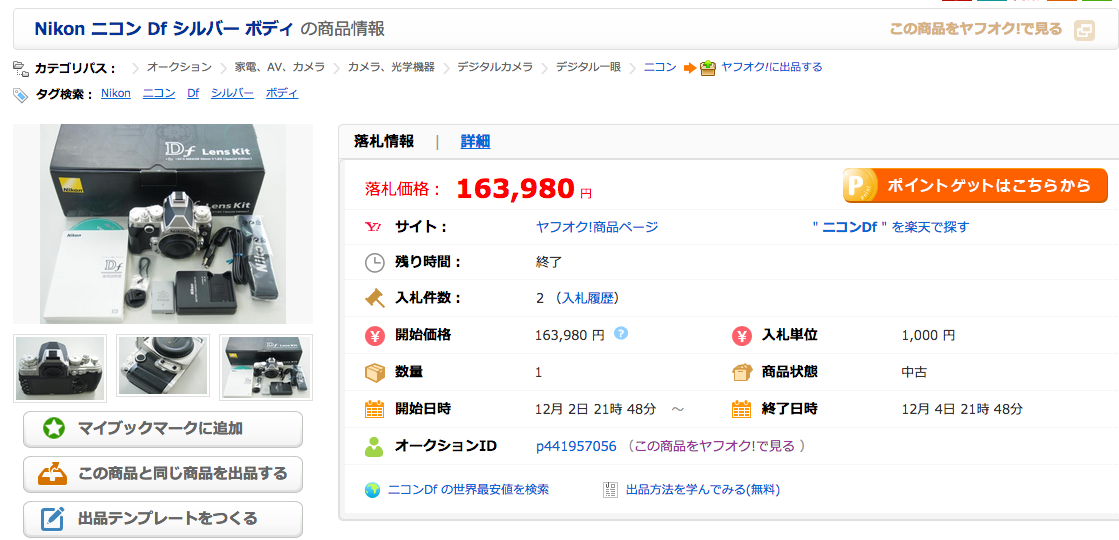Click the calendar icon for 開始日時
1119x540 pixels.
(375, 409)
